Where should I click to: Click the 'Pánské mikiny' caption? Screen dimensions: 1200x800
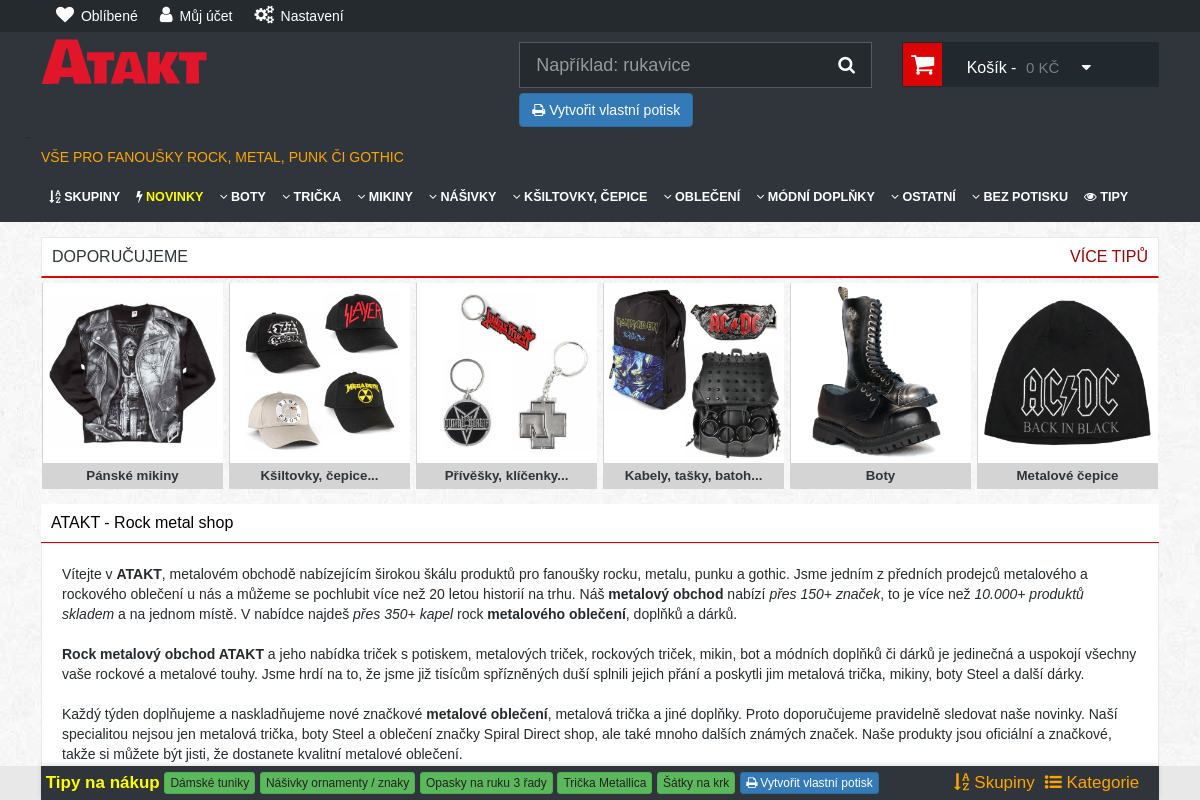(x=133, y=476)
